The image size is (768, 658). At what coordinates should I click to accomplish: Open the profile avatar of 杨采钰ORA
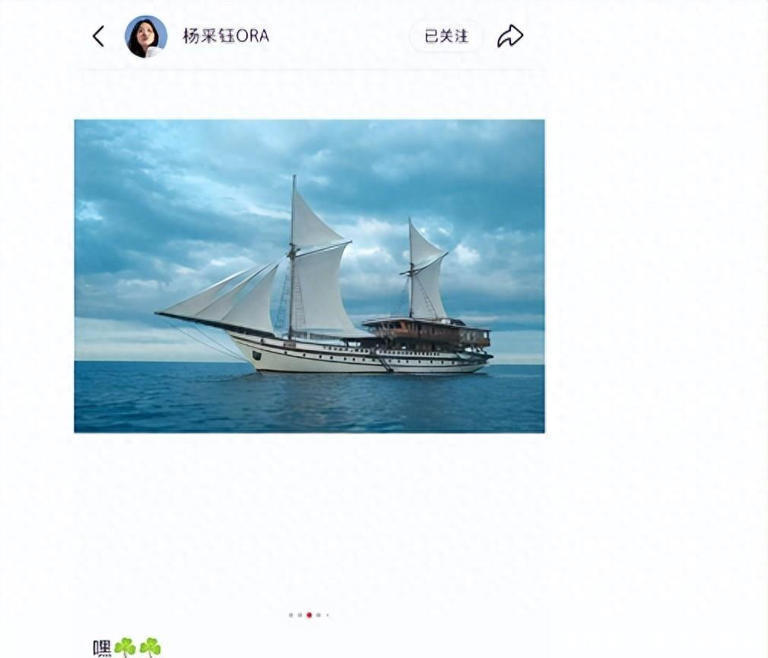coord(146,36)
